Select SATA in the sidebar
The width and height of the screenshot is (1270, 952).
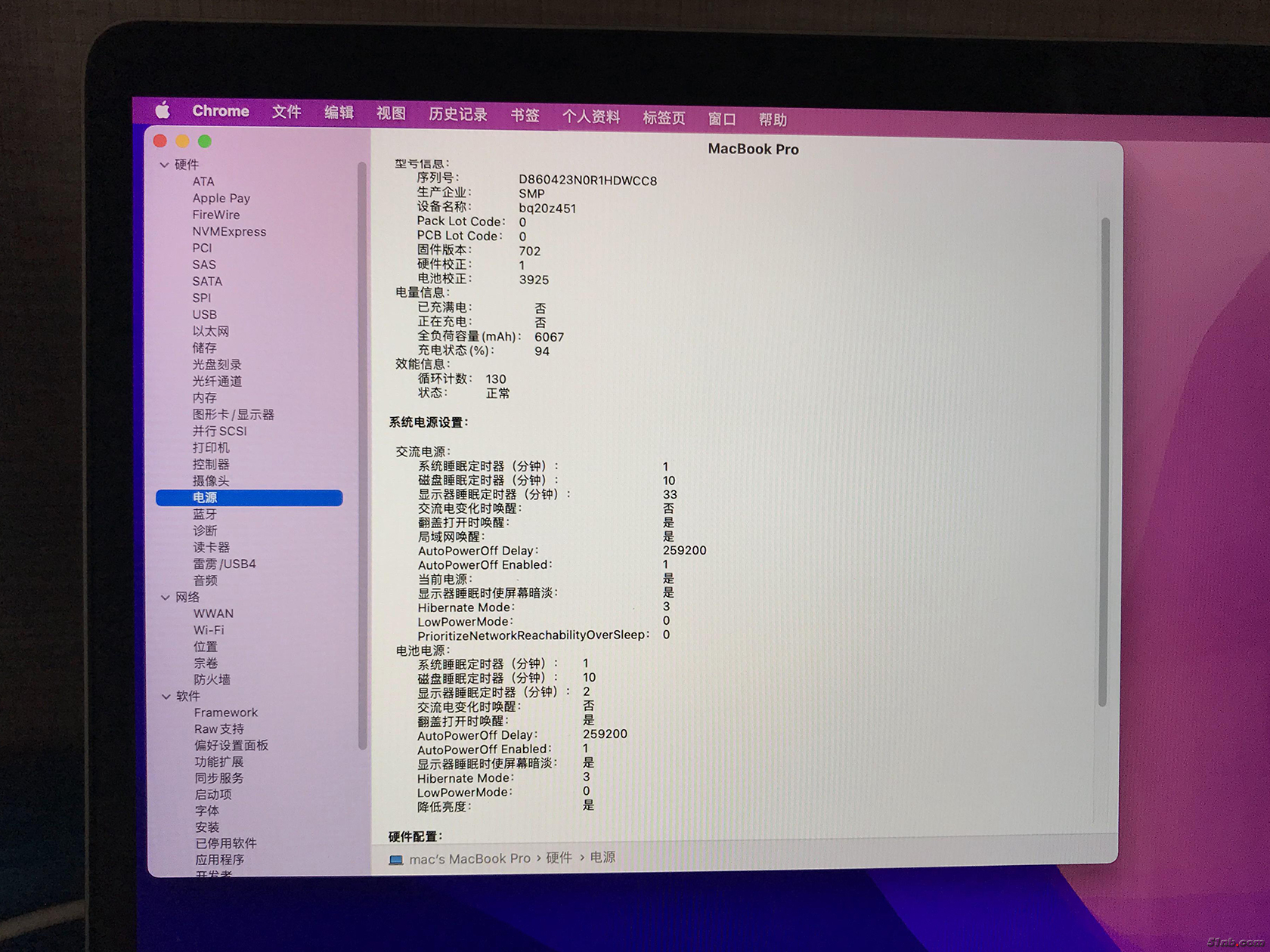click(x=207, y=281)
